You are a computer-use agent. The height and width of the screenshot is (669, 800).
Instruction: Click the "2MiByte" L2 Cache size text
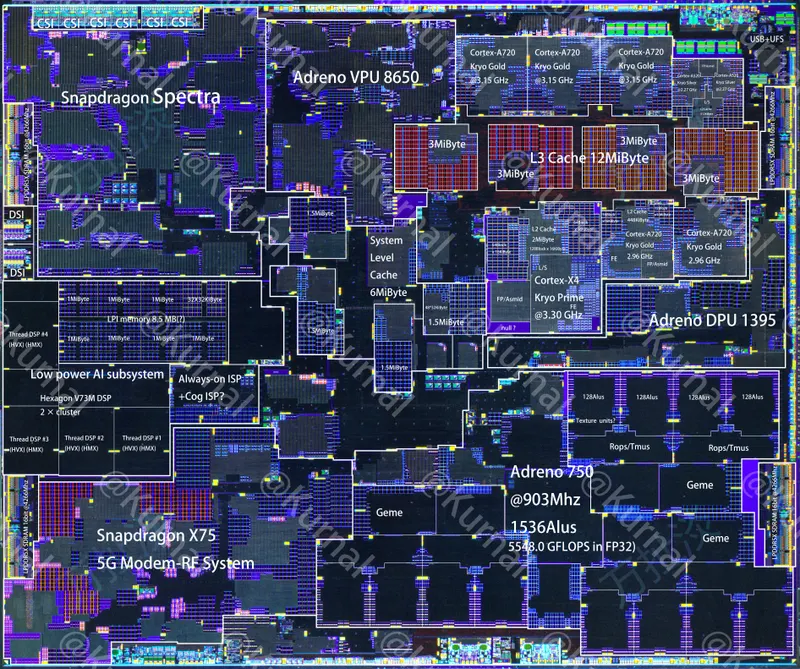click(x=543, y=239)
